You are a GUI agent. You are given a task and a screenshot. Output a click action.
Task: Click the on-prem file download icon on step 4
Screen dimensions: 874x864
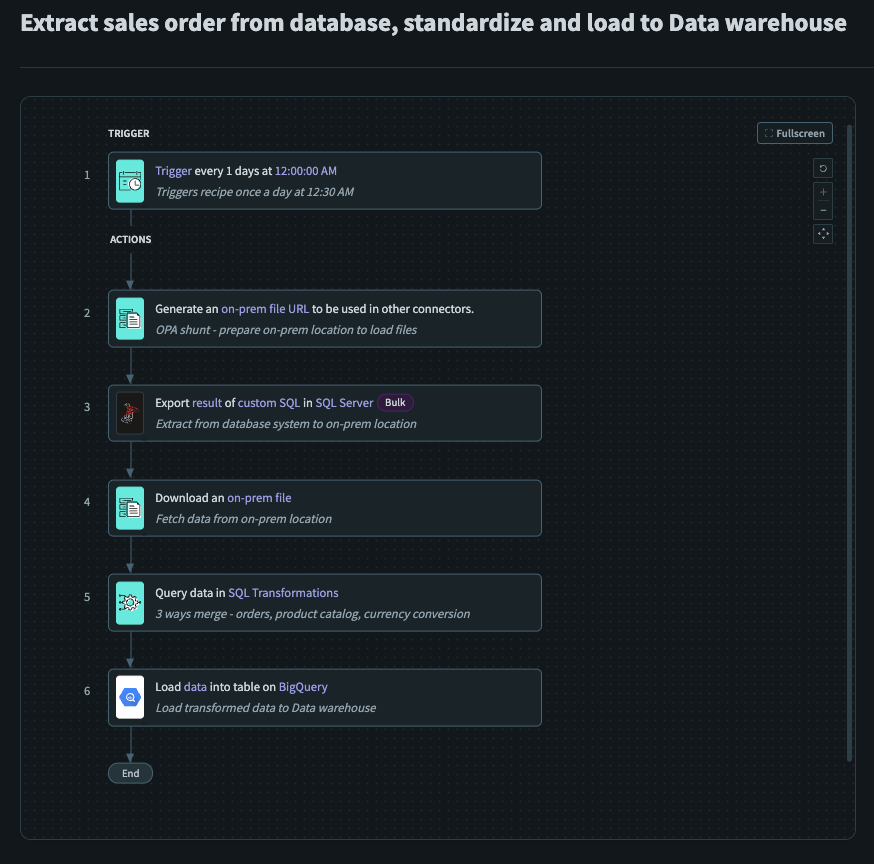pyautogui.click(x=129, y=508)
